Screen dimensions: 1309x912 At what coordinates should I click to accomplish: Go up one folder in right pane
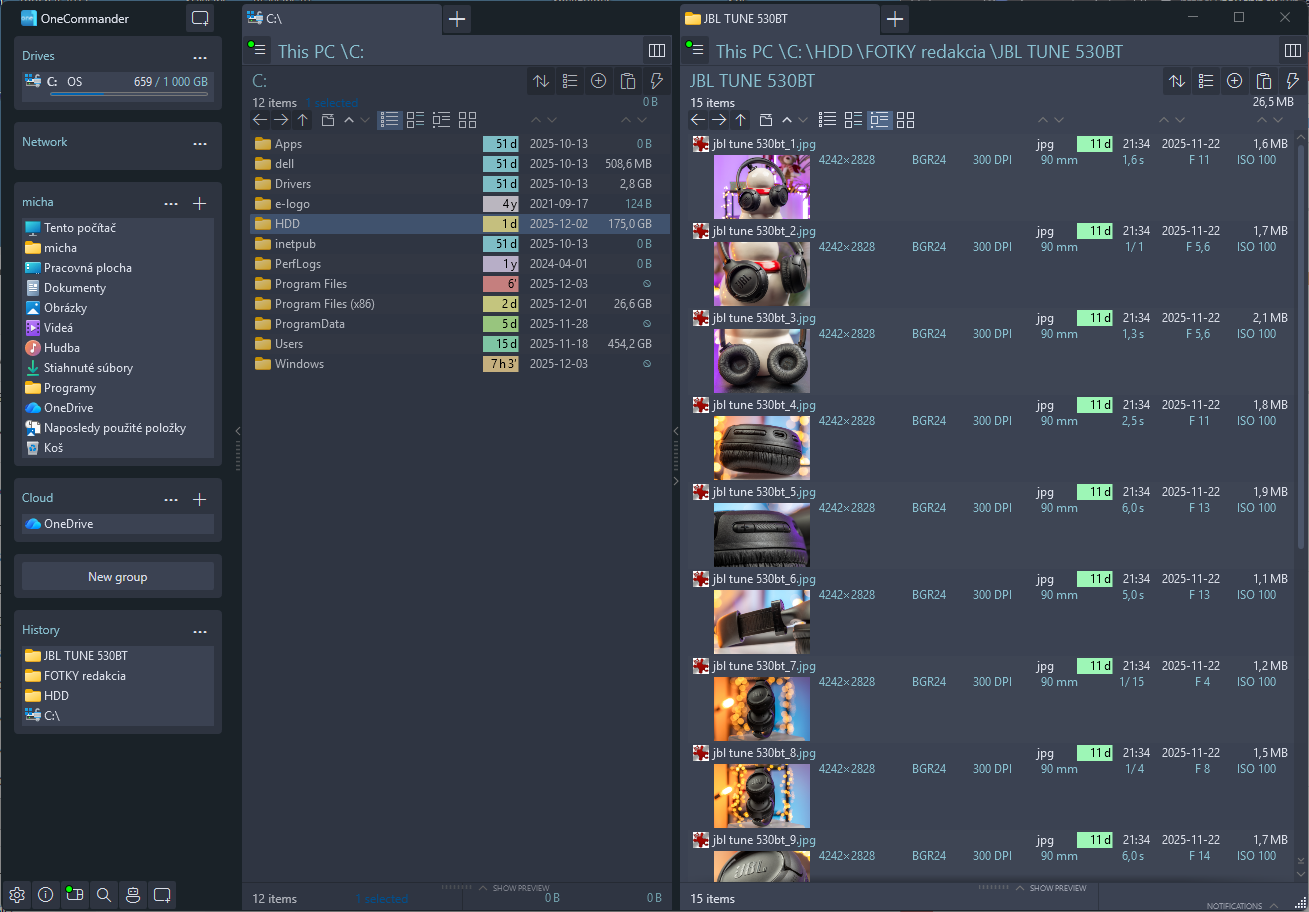740,120
